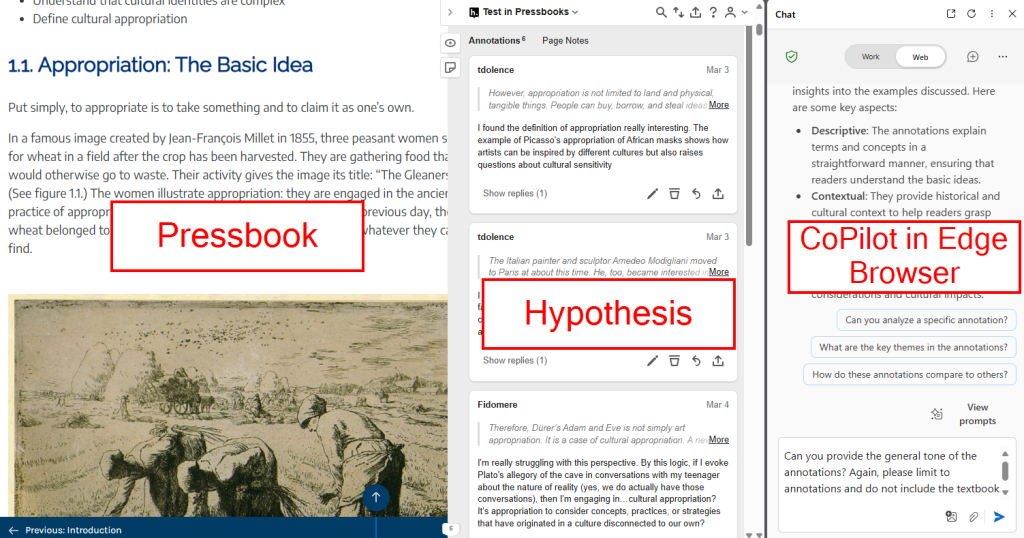Image resolution: width=1024 pixels, height=538 pixels.
Task: Show replies on first tdolence annotation
Action: pos(515,193)
